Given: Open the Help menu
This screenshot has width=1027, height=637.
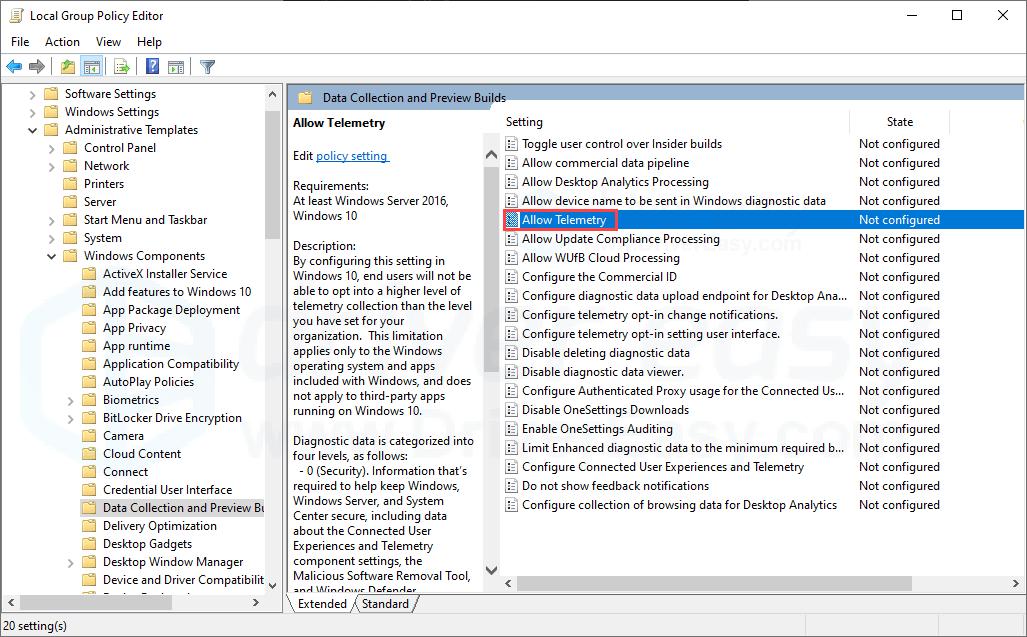Looking at the screenshot, I should click(149, 42).
